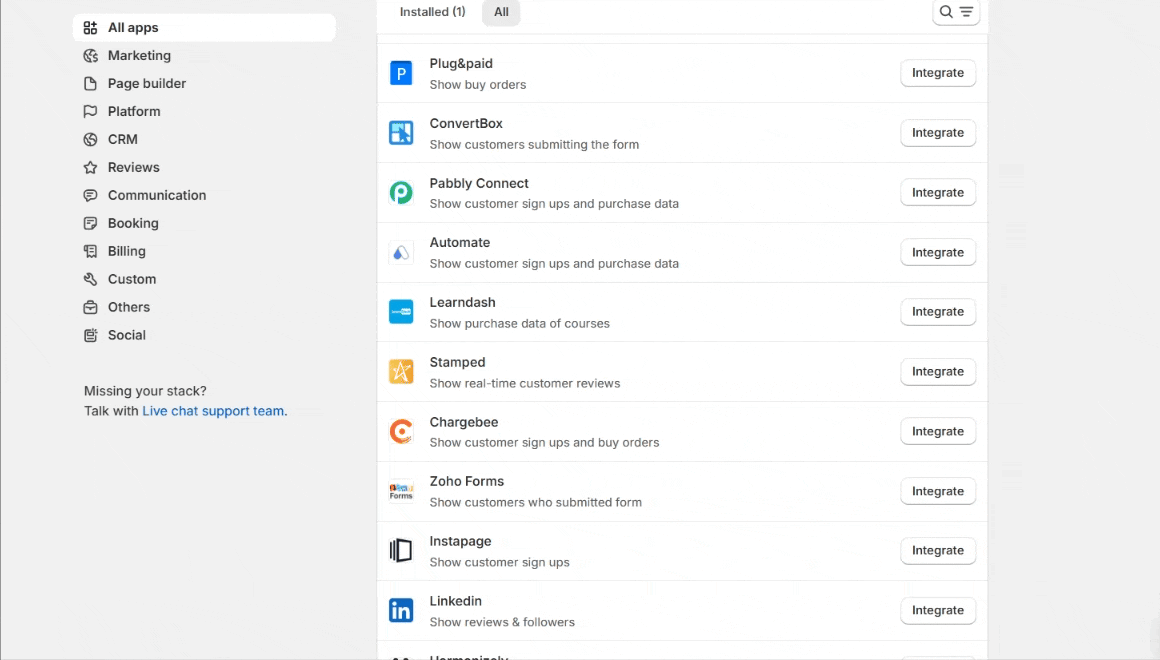Click 'Show real-time customer reviews' text
This screenshot has height=660, width=1160.
525,383
